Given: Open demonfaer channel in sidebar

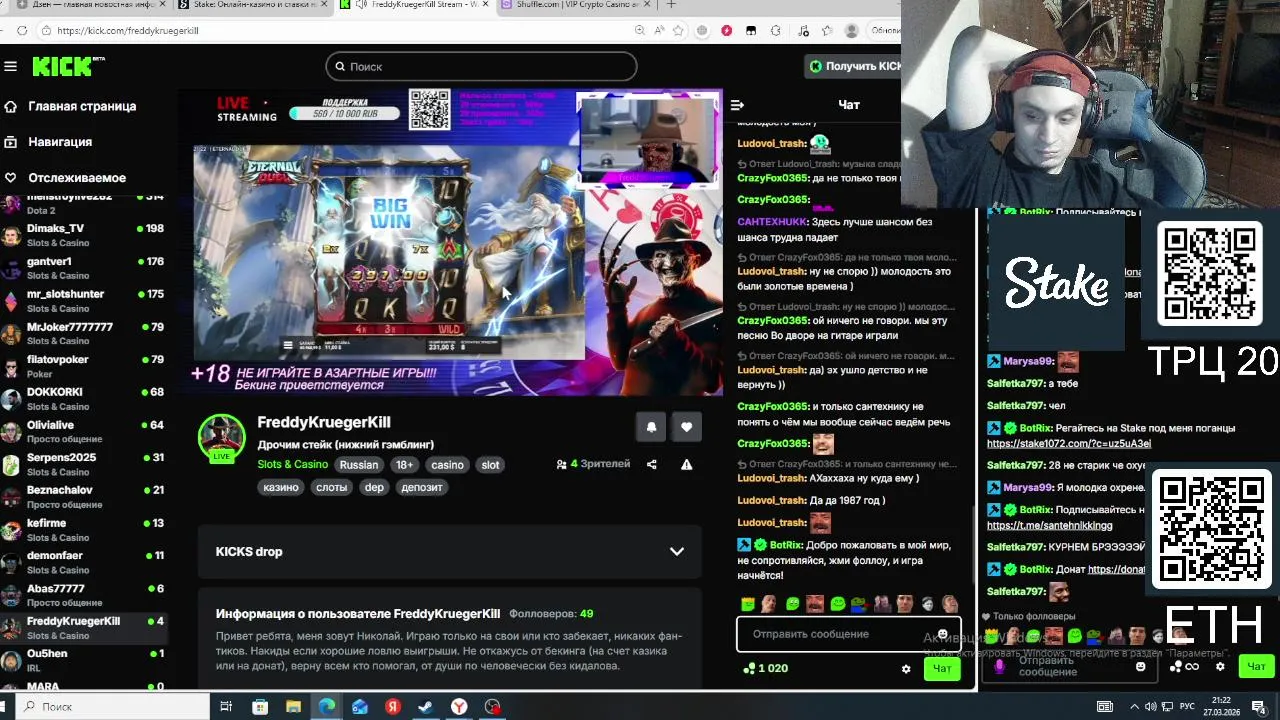Looking at the screenshot, I should (84, 562).
